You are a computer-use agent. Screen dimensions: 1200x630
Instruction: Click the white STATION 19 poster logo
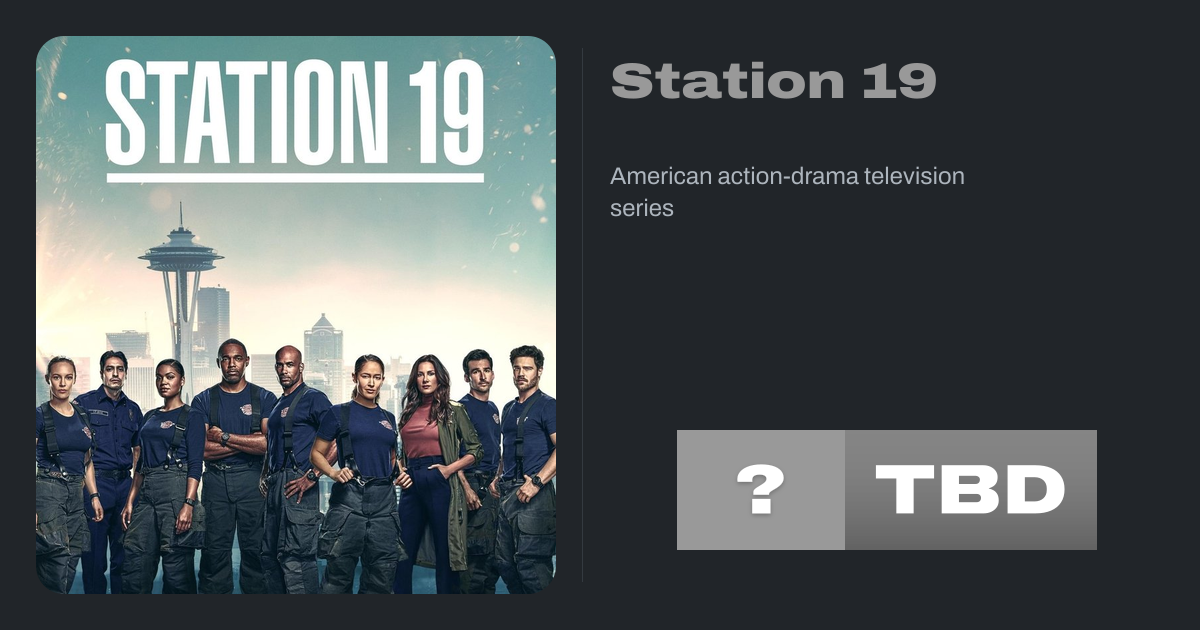click(295, 112)
